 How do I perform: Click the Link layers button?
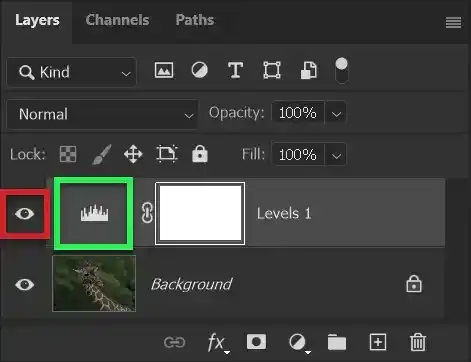tap(174, 342)
